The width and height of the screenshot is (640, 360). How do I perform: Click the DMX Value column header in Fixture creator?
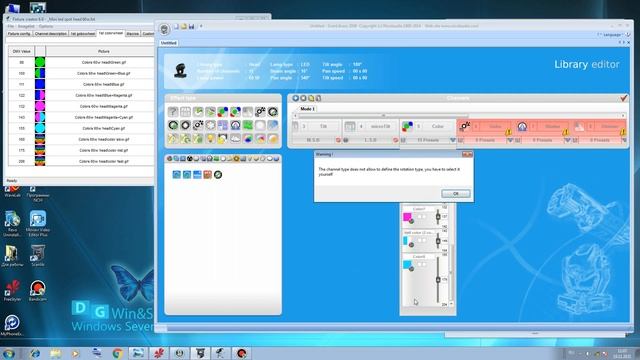22,51
